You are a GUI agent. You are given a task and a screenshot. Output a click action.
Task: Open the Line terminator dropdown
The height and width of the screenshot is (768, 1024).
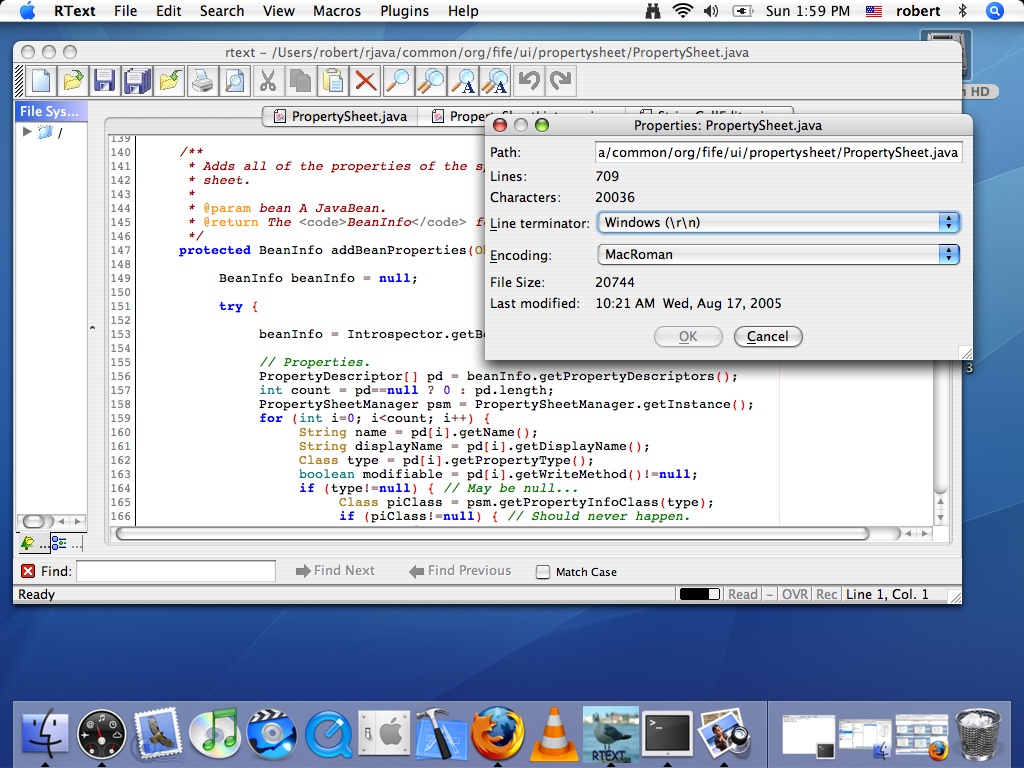[x=778, y=222]
